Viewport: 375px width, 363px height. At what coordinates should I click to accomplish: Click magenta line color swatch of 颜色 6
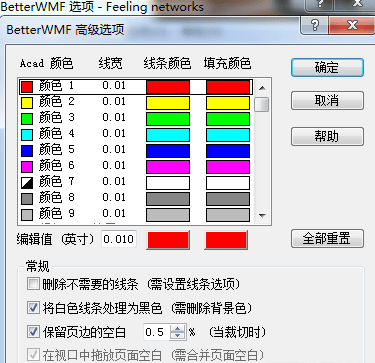tap(168, 167)
